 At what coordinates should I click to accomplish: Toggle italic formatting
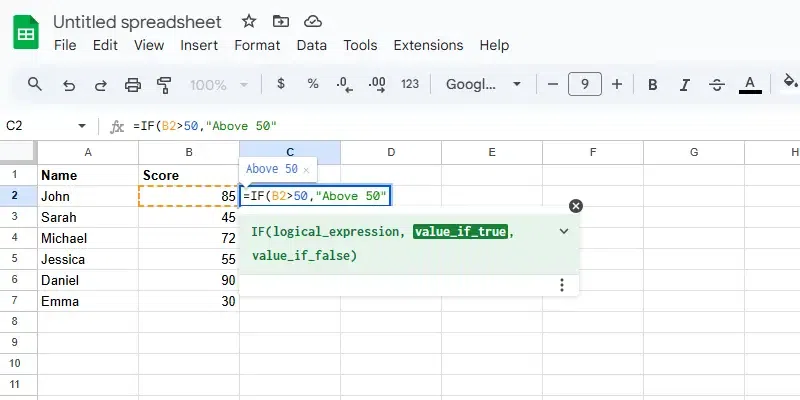click(685, 85)
